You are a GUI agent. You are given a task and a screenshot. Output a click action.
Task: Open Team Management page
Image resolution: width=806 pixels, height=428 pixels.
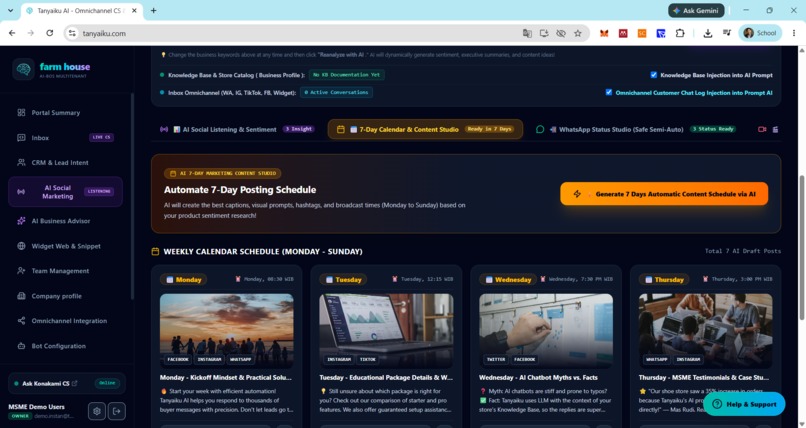coord(60,271)
